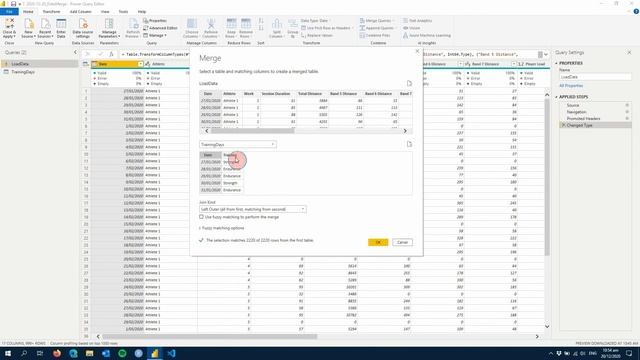Open Recent Sources
The height and width of the screenshot is (360, 640).
click(x=45, y=28)
